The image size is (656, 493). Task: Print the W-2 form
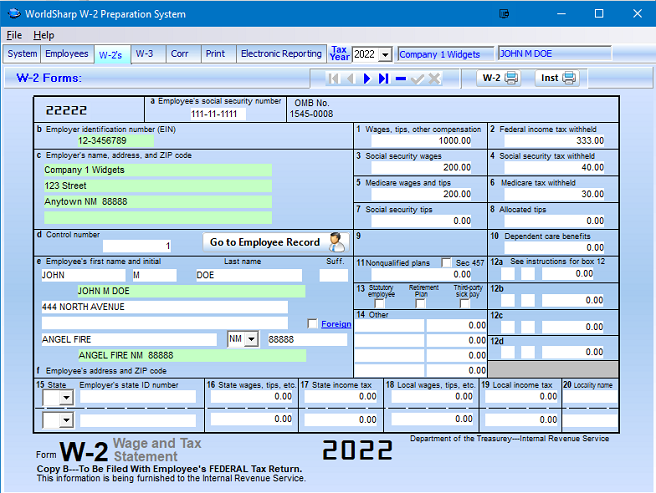tap(499, 78)
